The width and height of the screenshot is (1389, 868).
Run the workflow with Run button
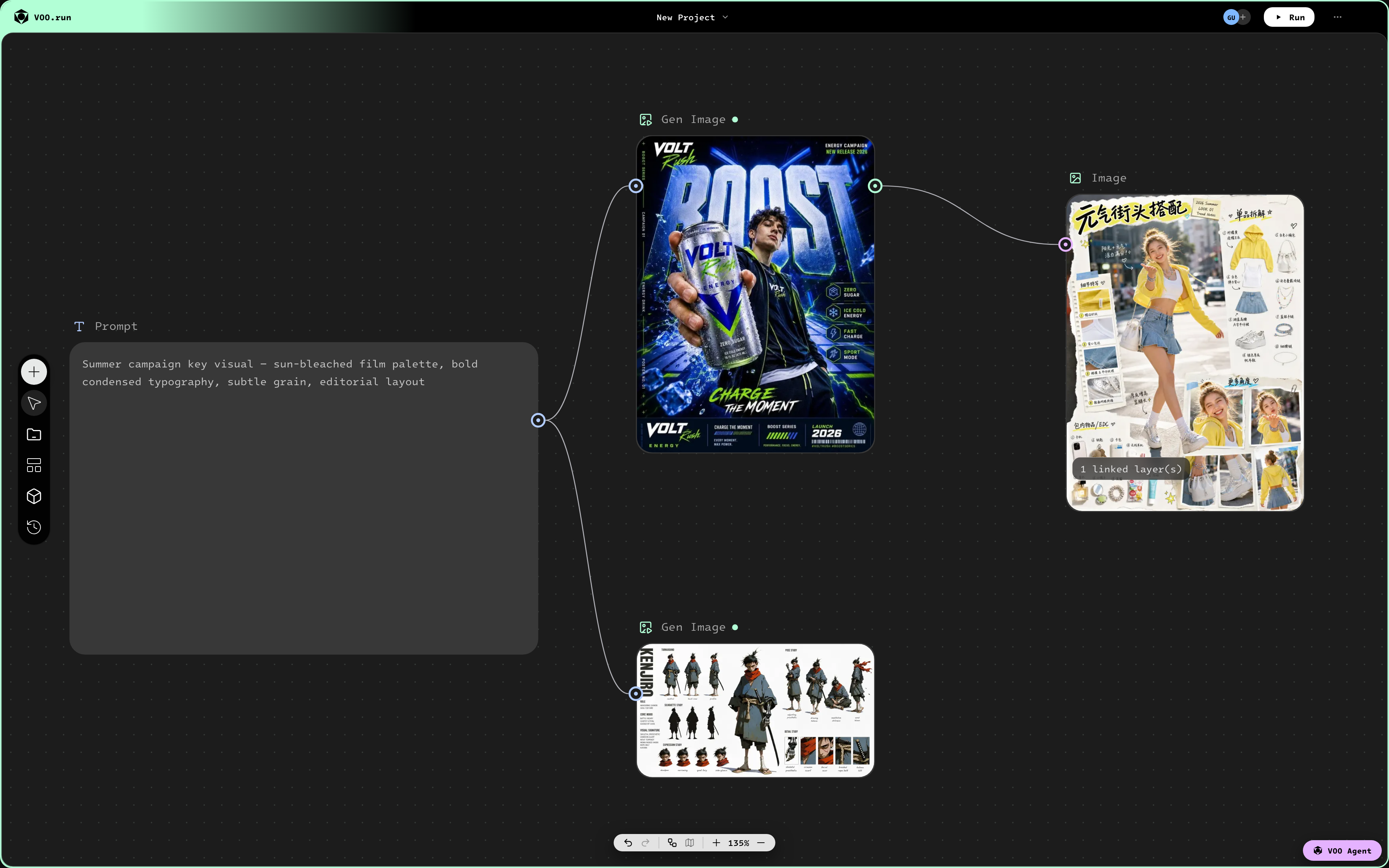(1289, 17)
